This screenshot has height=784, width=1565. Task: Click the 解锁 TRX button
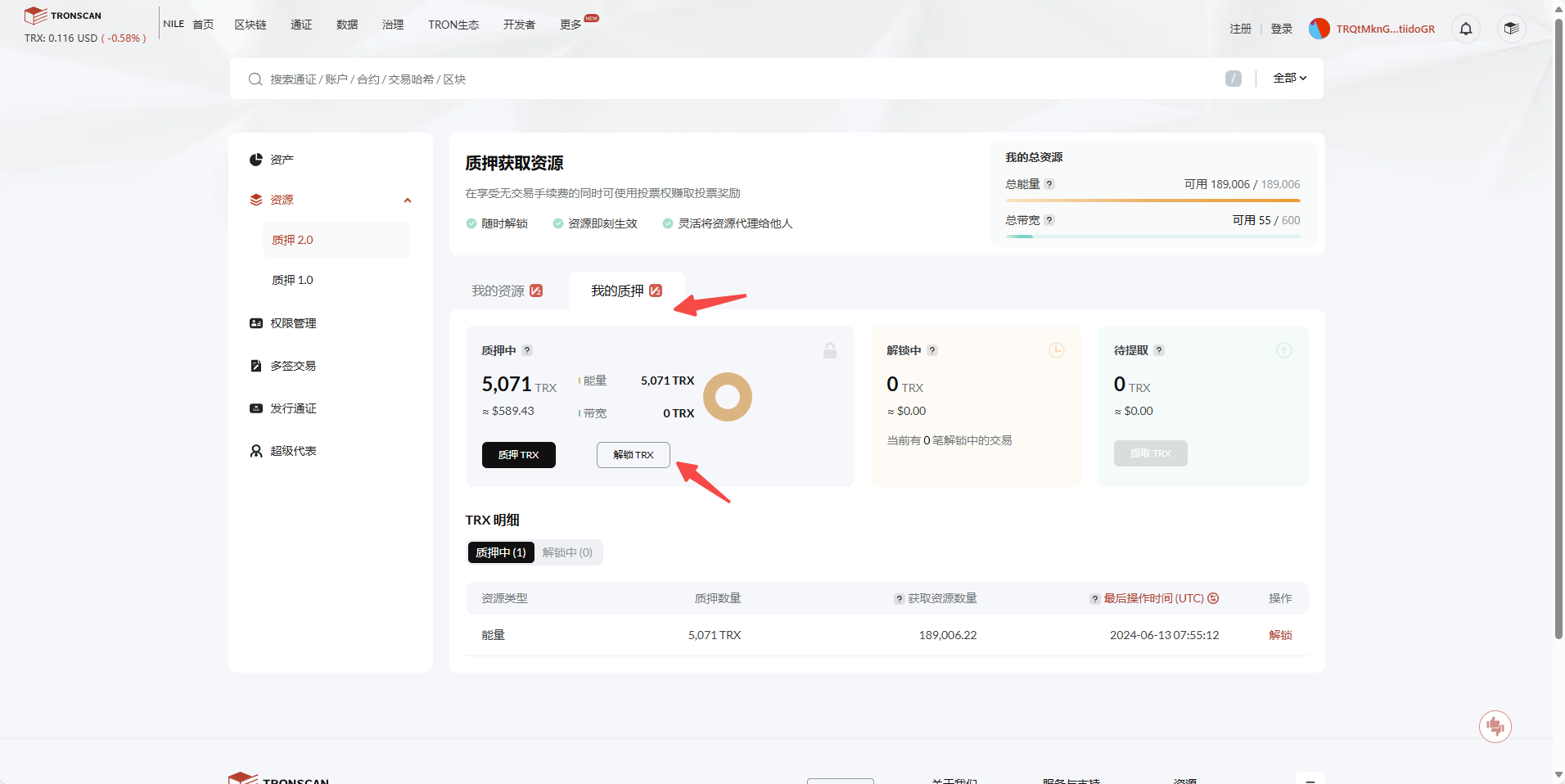pos(634,455)
